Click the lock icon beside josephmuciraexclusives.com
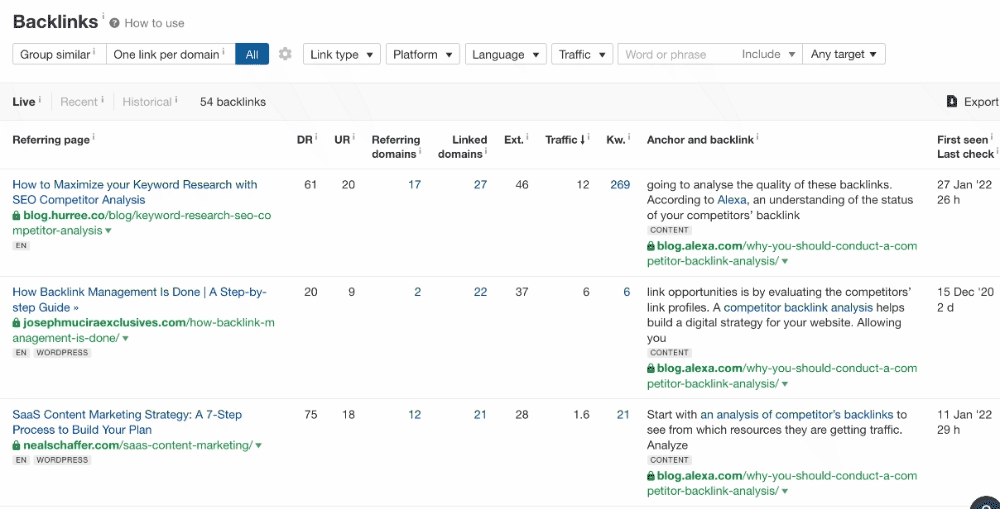Screen dimensions: 1000x509 (x=16, y=323)
